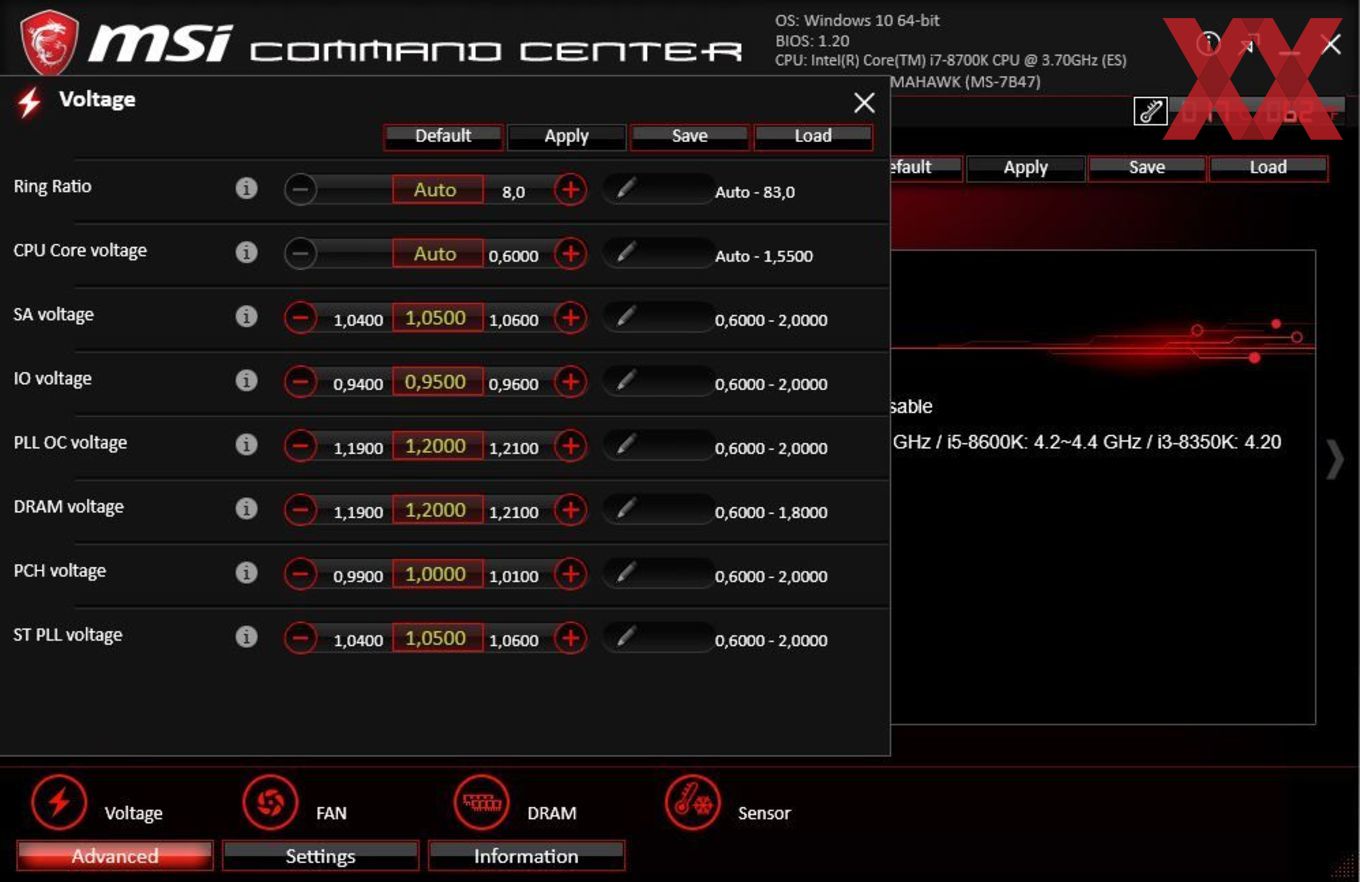Viewport: 1360px width, 882px height.
Task: Raise IO voltage with plus button
Action: coord(570,381)
